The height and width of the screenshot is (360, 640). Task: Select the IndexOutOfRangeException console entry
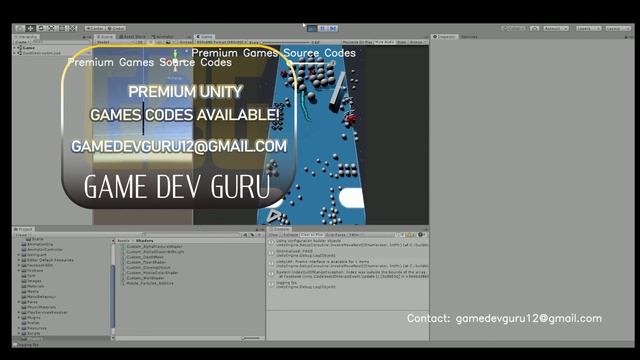[348, 274]
